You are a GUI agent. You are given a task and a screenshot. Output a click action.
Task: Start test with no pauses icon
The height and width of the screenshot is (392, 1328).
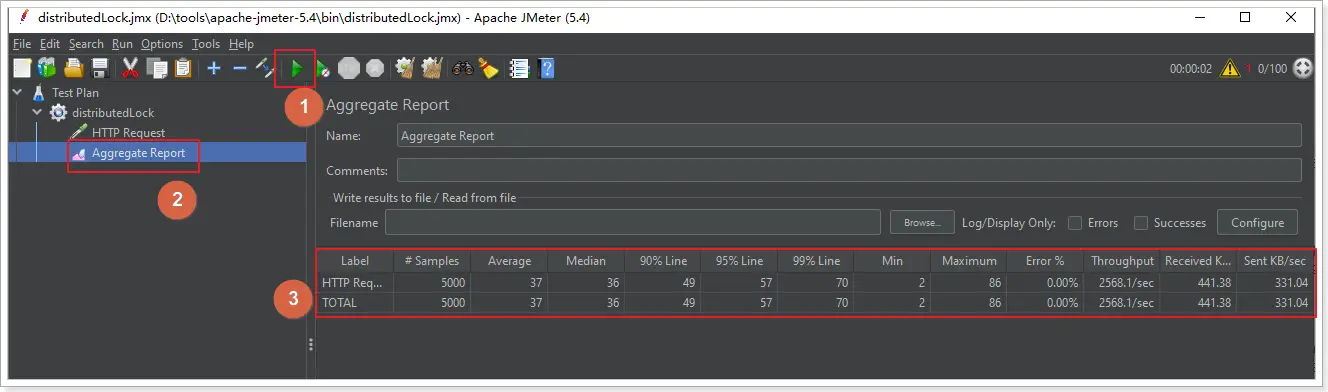(322, 68)
